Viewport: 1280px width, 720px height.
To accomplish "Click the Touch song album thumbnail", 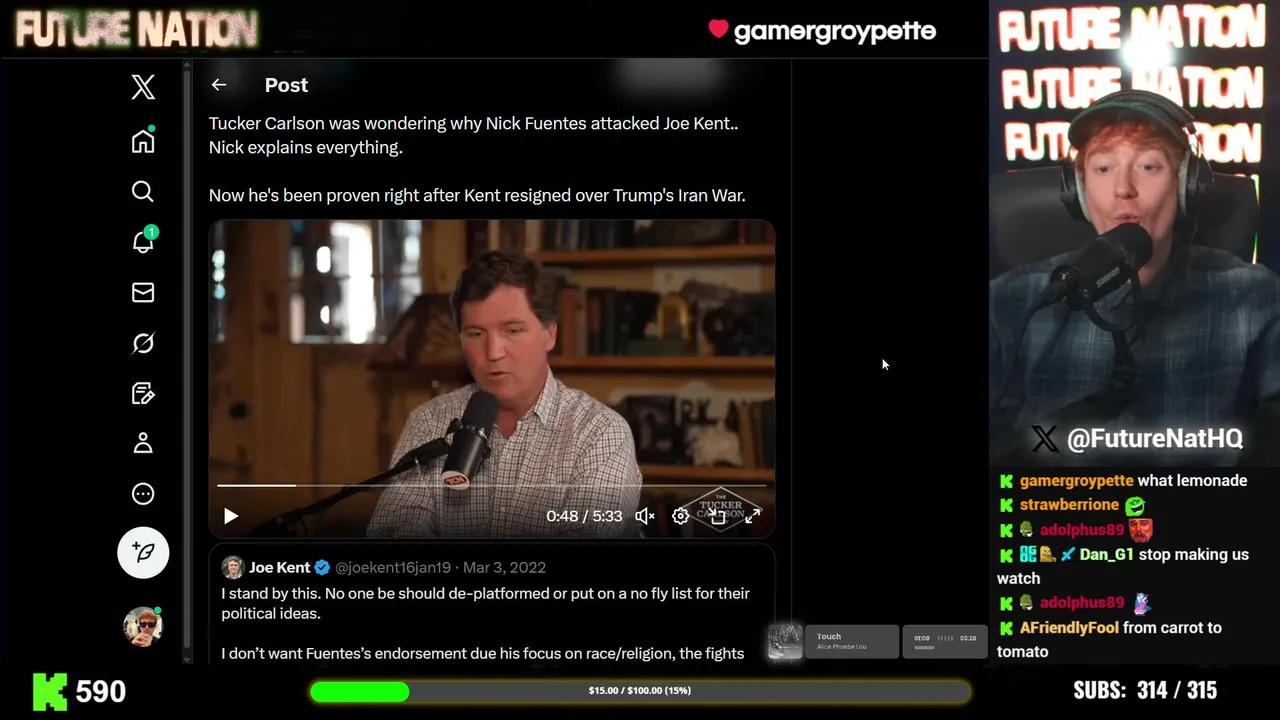I will tap(784, 641).
